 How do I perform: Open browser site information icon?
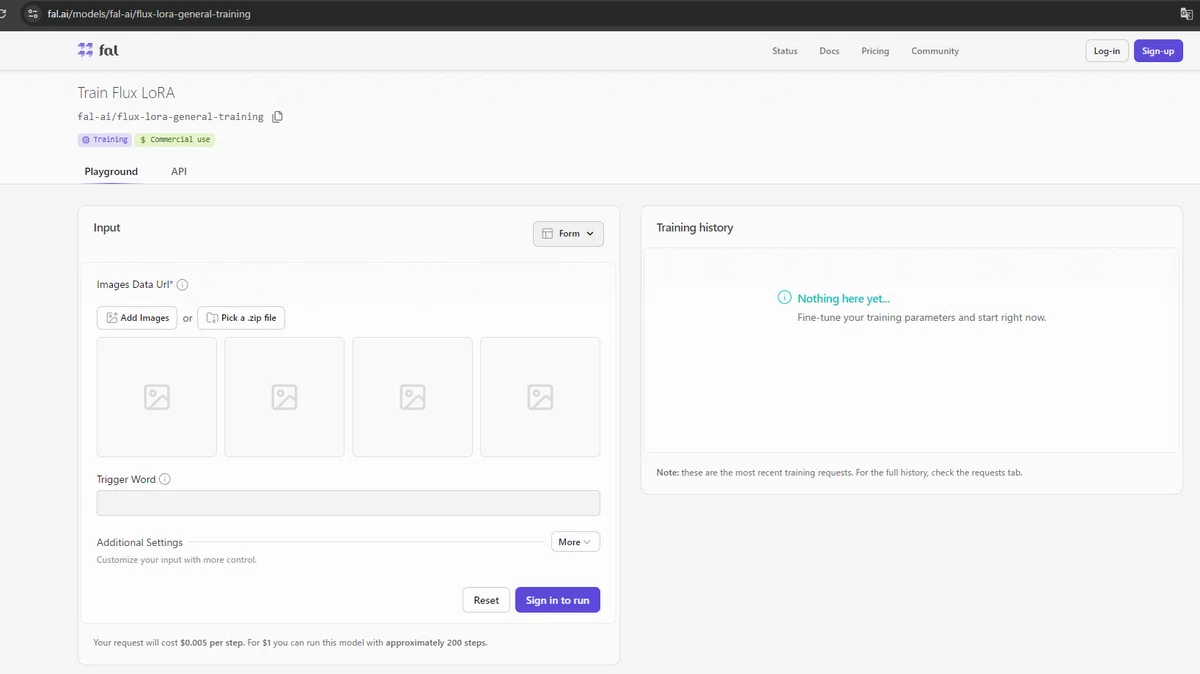pos(33,14)
